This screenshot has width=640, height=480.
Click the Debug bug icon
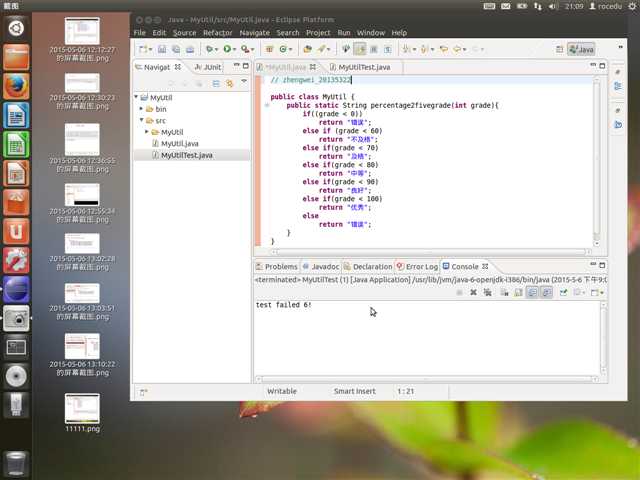click(209, 49)
